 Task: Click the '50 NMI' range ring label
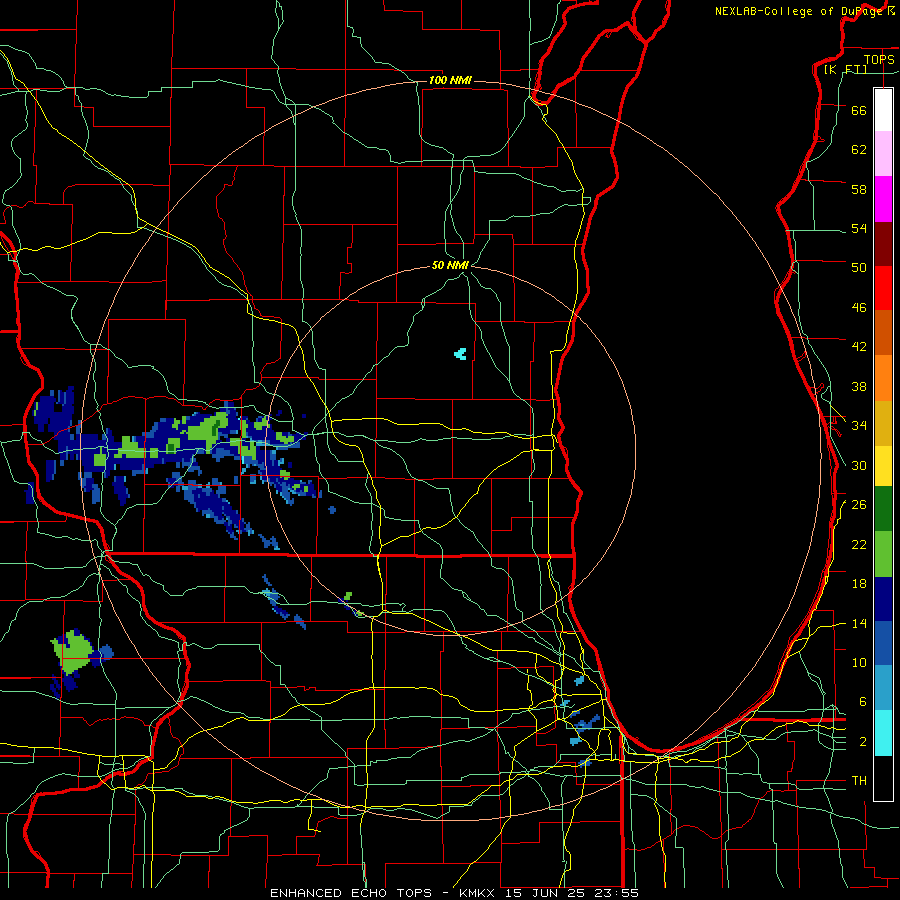click(x=450, y=265)
